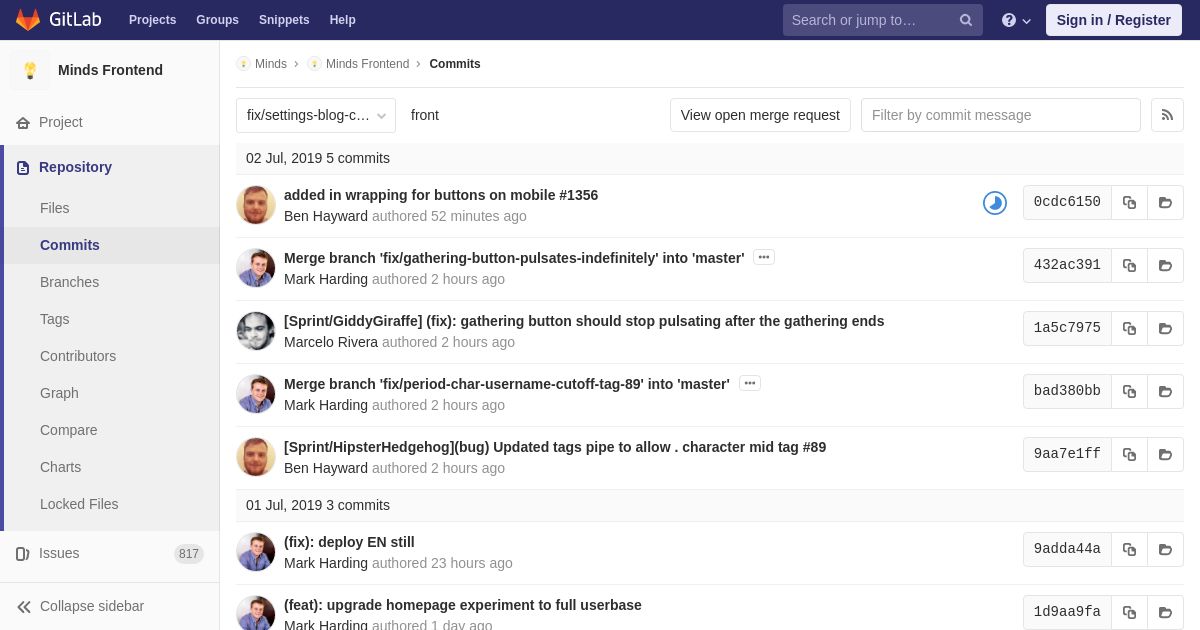The height and width of the screenshot is (630, 1200).
Task: Open the Help link in the top bar
Action: [343, 20]
